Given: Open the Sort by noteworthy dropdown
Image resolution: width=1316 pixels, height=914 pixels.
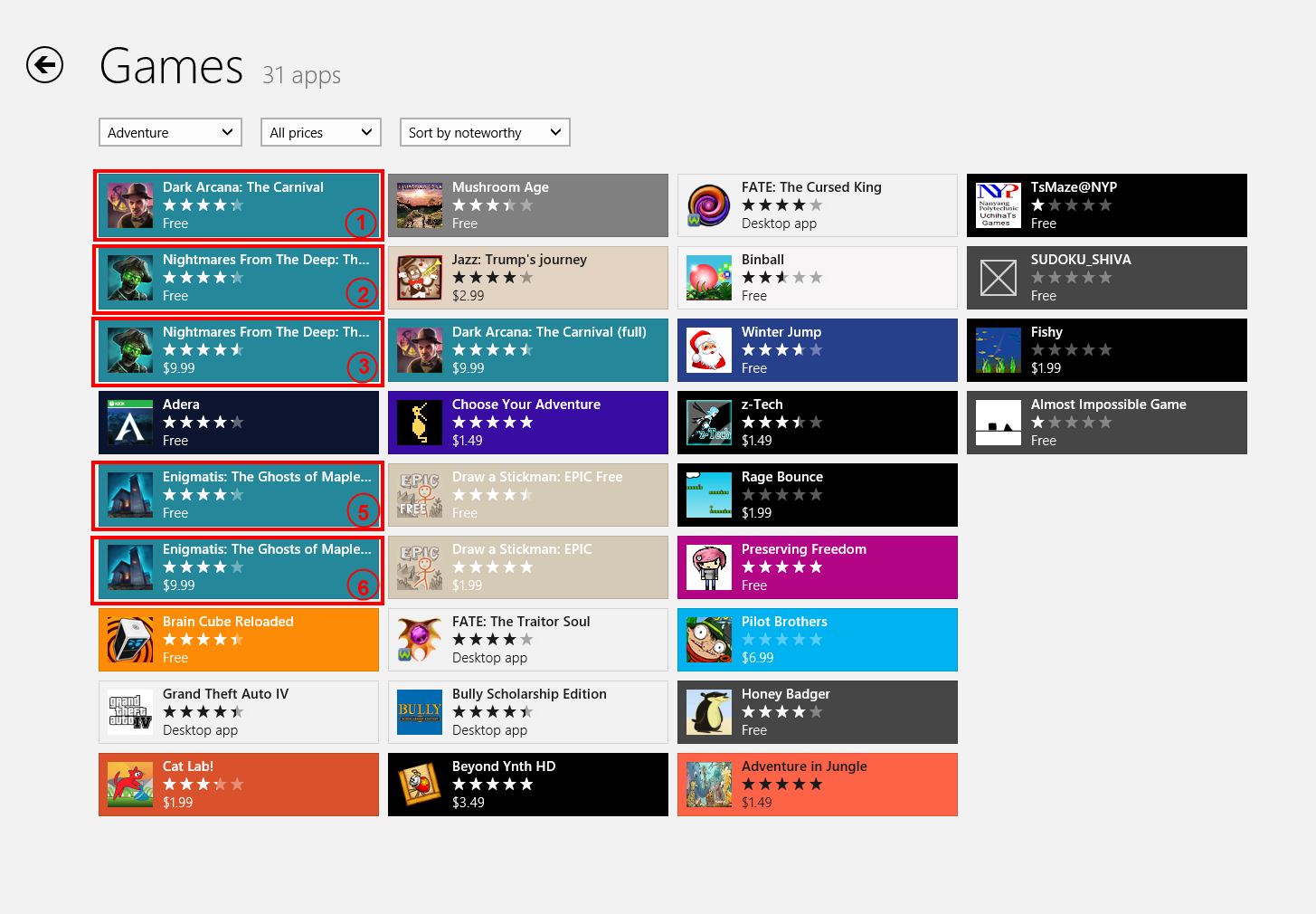Looking at the screenshot, I should [485, 132].
